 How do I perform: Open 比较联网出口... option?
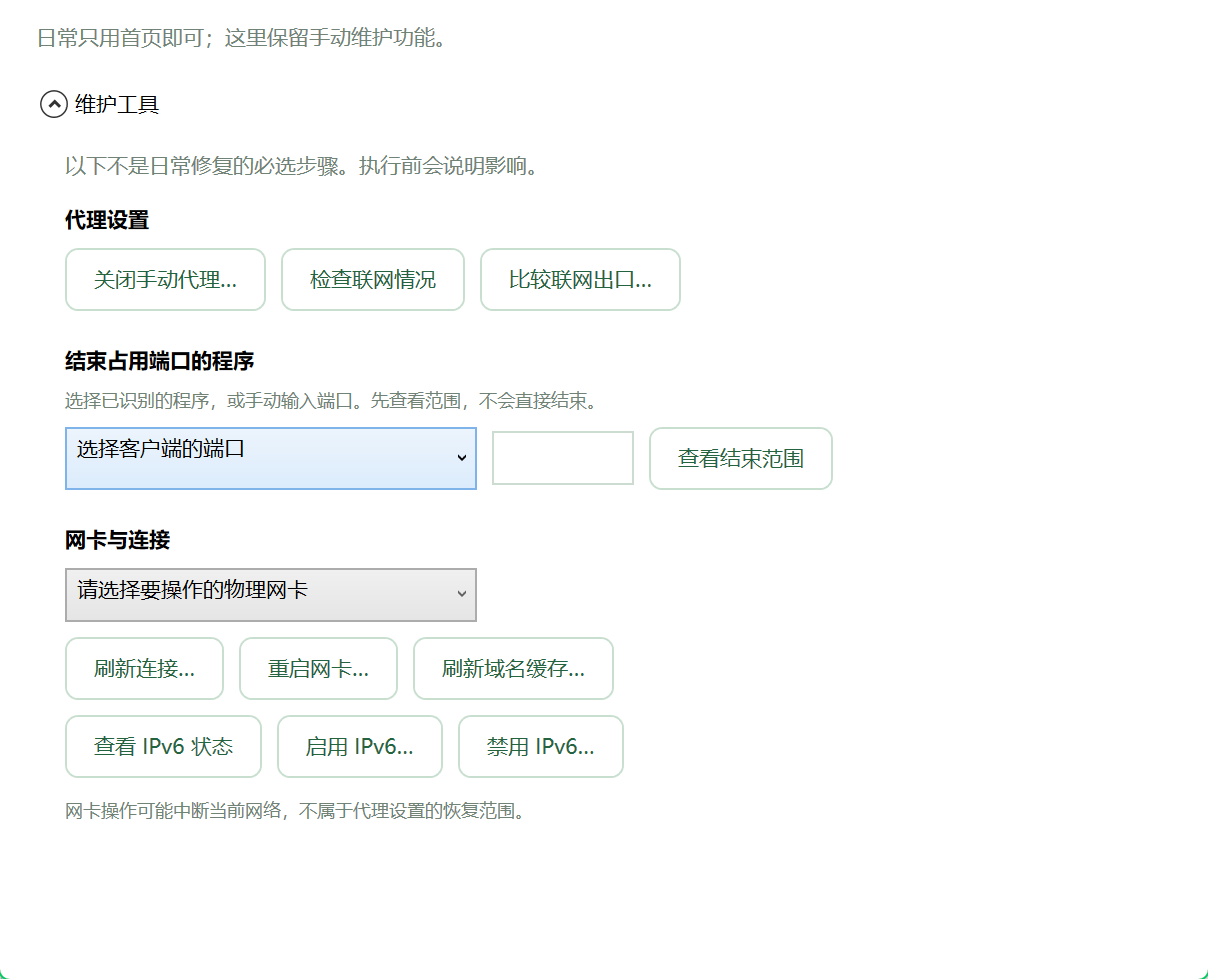pyautogui.click(x=580, y=280)
